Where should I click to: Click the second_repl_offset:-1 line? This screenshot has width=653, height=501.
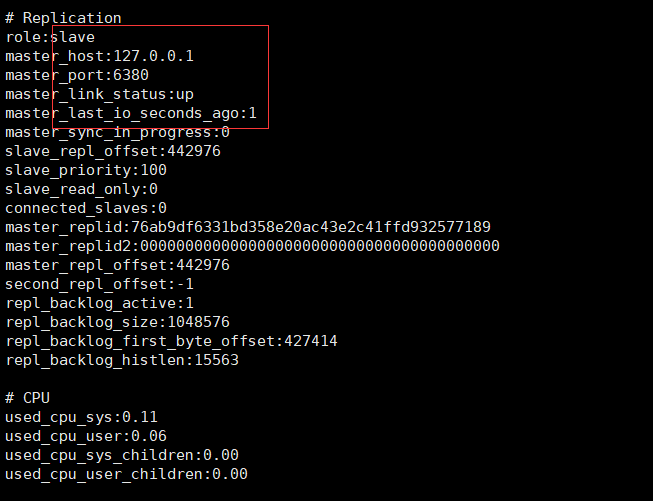click(99, 284)
